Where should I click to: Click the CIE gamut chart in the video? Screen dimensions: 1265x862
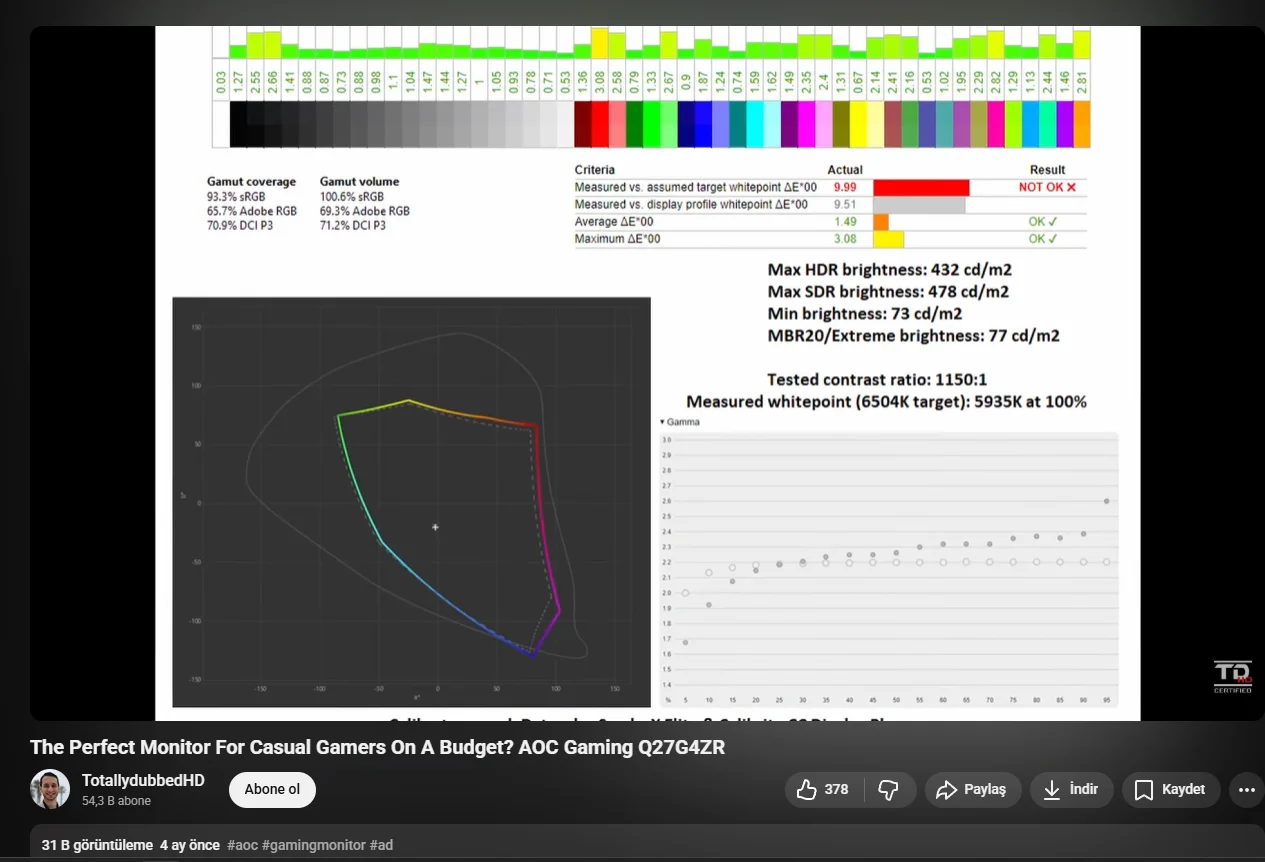point(411,502)
